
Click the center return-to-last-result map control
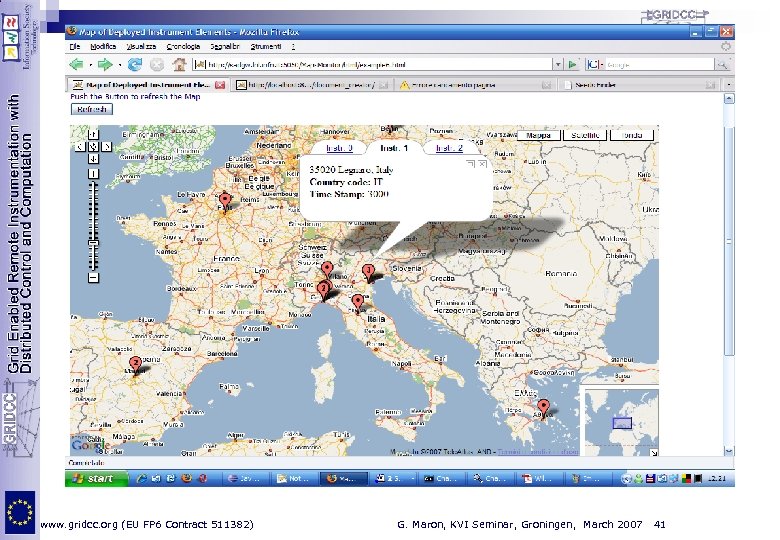(93, 147)
